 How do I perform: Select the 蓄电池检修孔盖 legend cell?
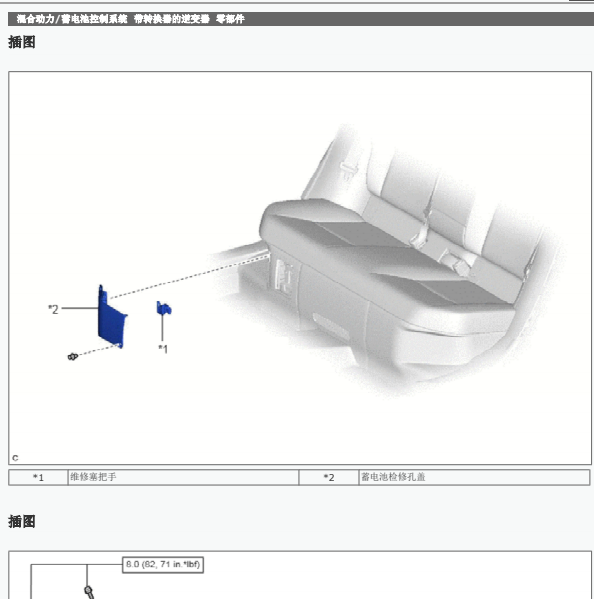pyautogui.click(x=474, y=478)
